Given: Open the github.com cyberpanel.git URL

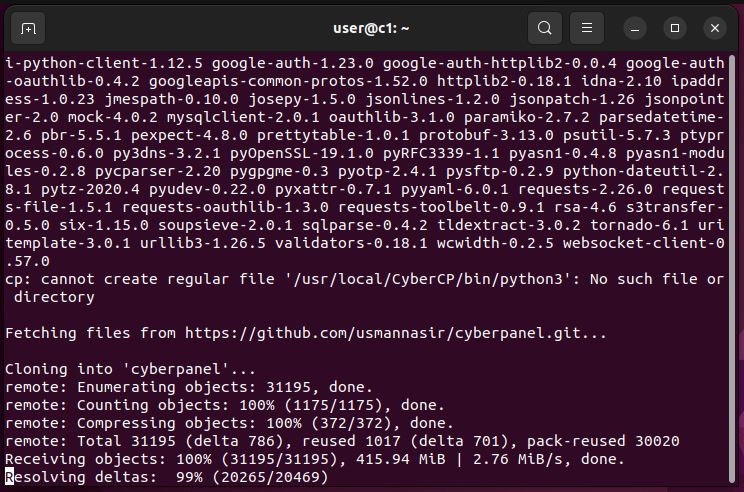Looking at the screenshot, I should (x=396, y=333).
